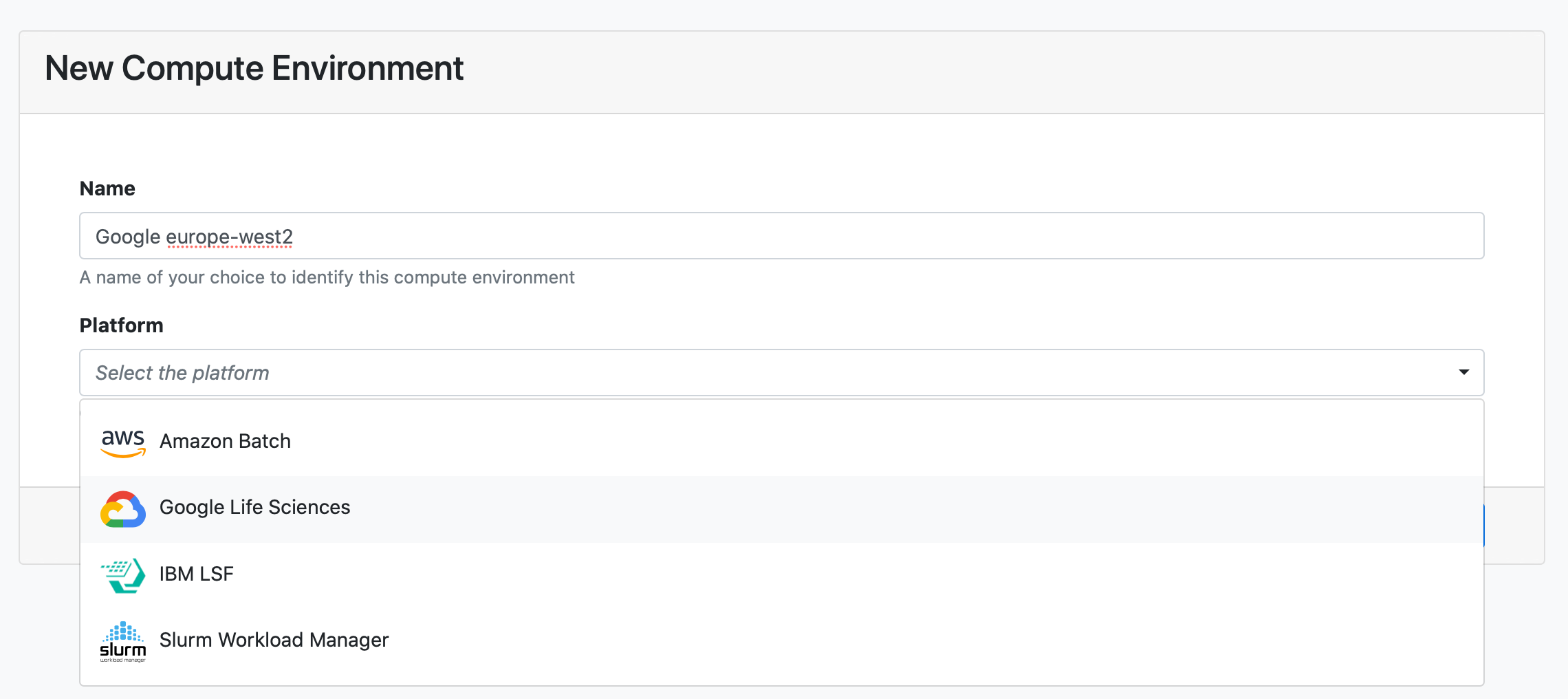Click the IBM LSF logo icon
The height and width of the screenshot is (699, 1568).
pos(123,575)
